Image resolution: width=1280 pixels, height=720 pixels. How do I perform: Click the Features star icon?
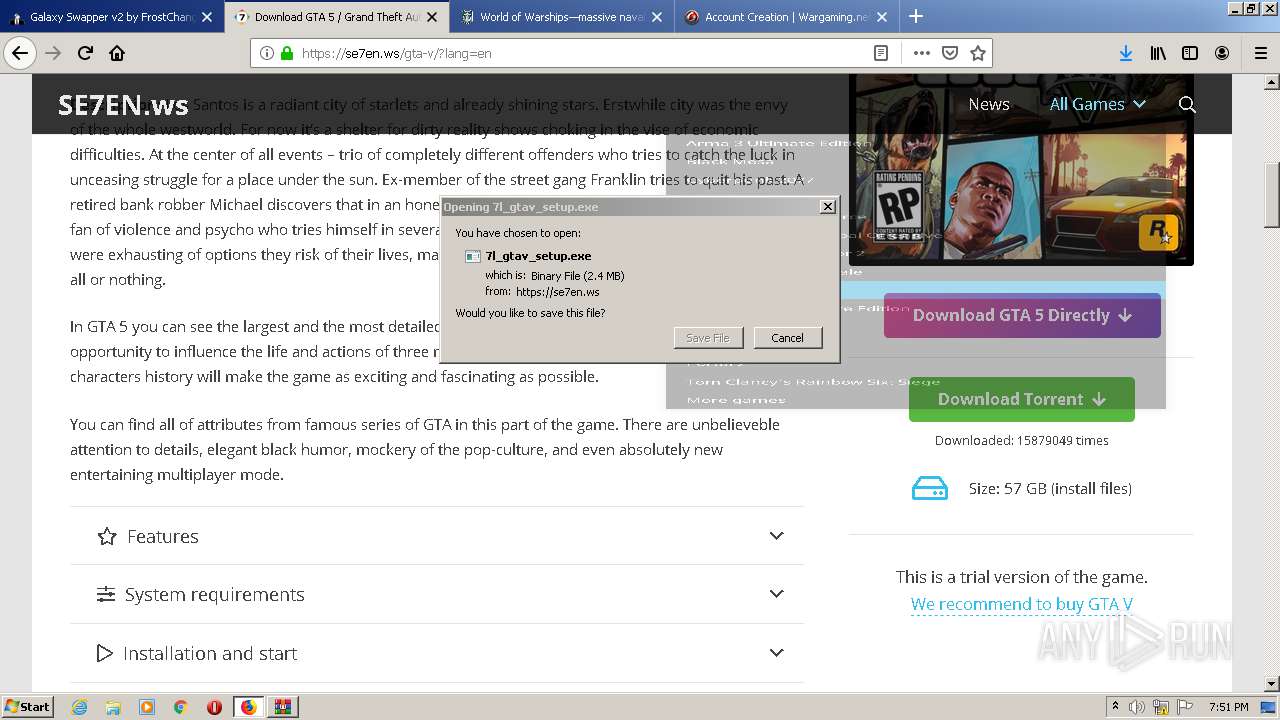pos(106,537)
